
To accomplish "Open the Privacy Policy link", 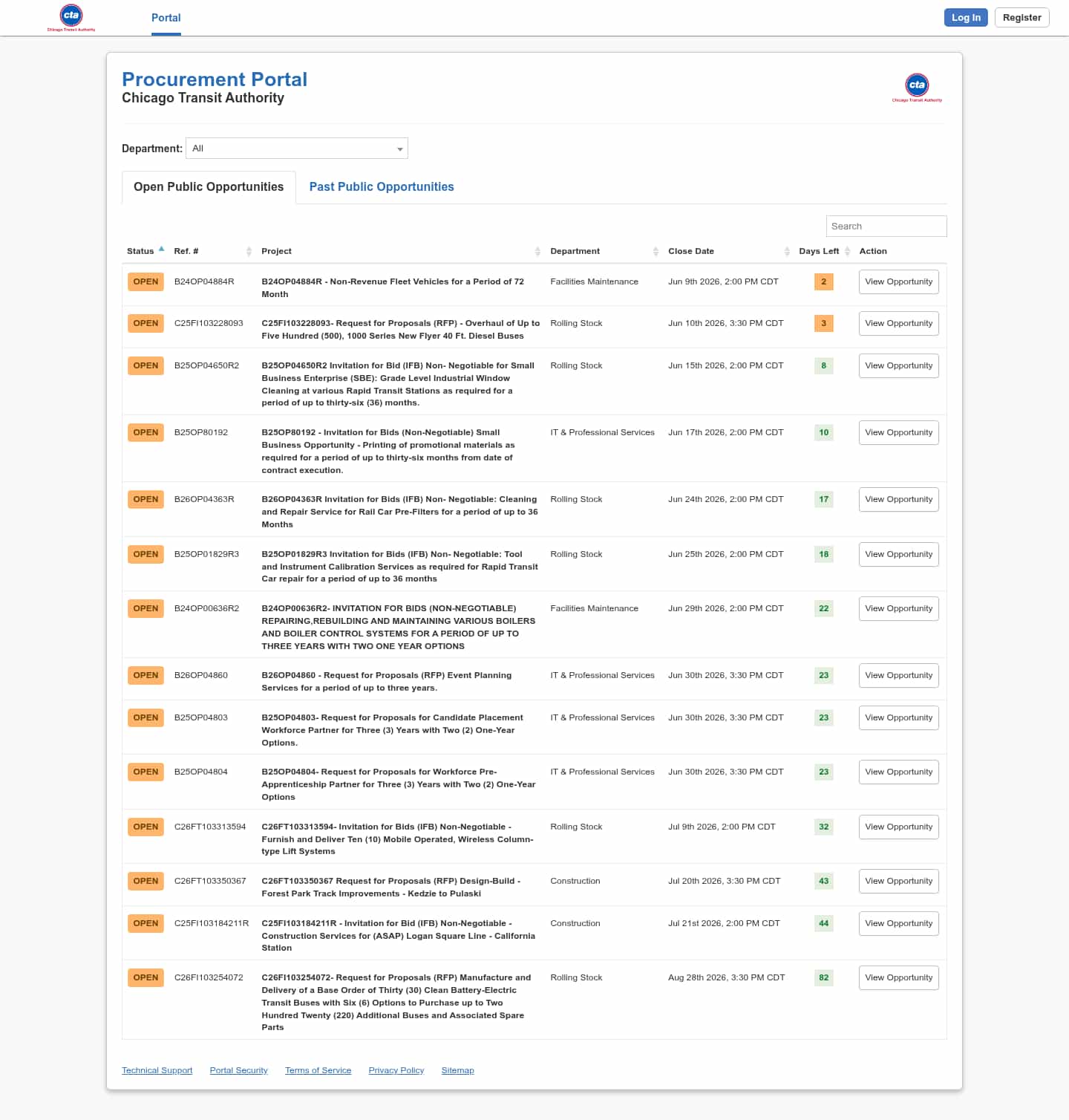I will [396, 1071].
